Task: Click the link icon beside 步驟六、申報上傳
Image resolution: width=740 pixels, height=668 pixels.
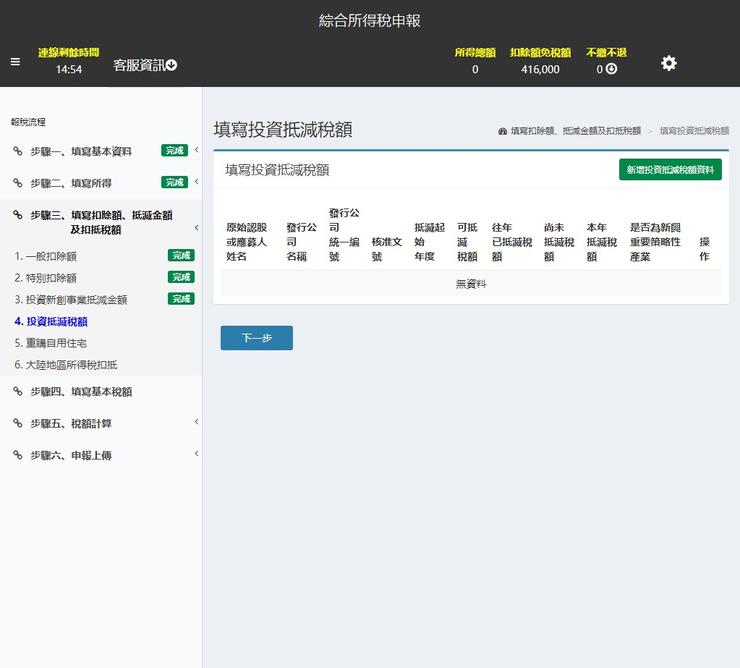Action: [18, 455]
